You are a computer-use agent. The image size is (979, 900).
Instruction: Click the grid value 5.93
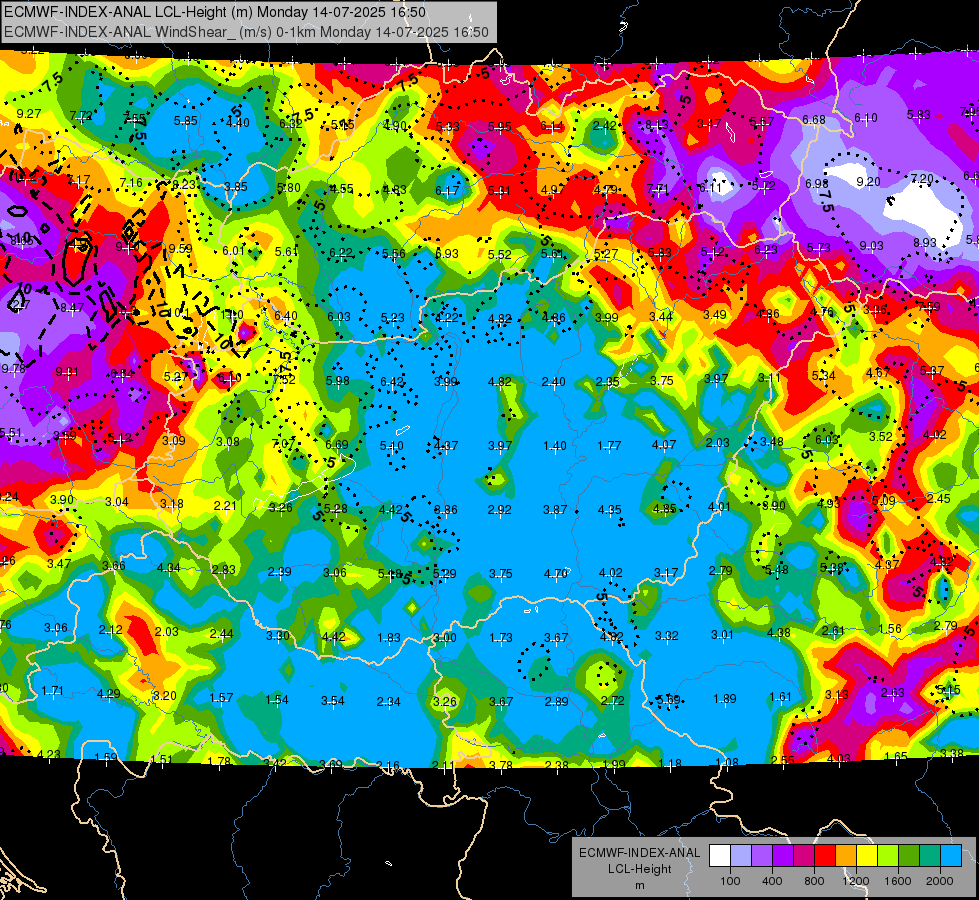pos(446,254)
